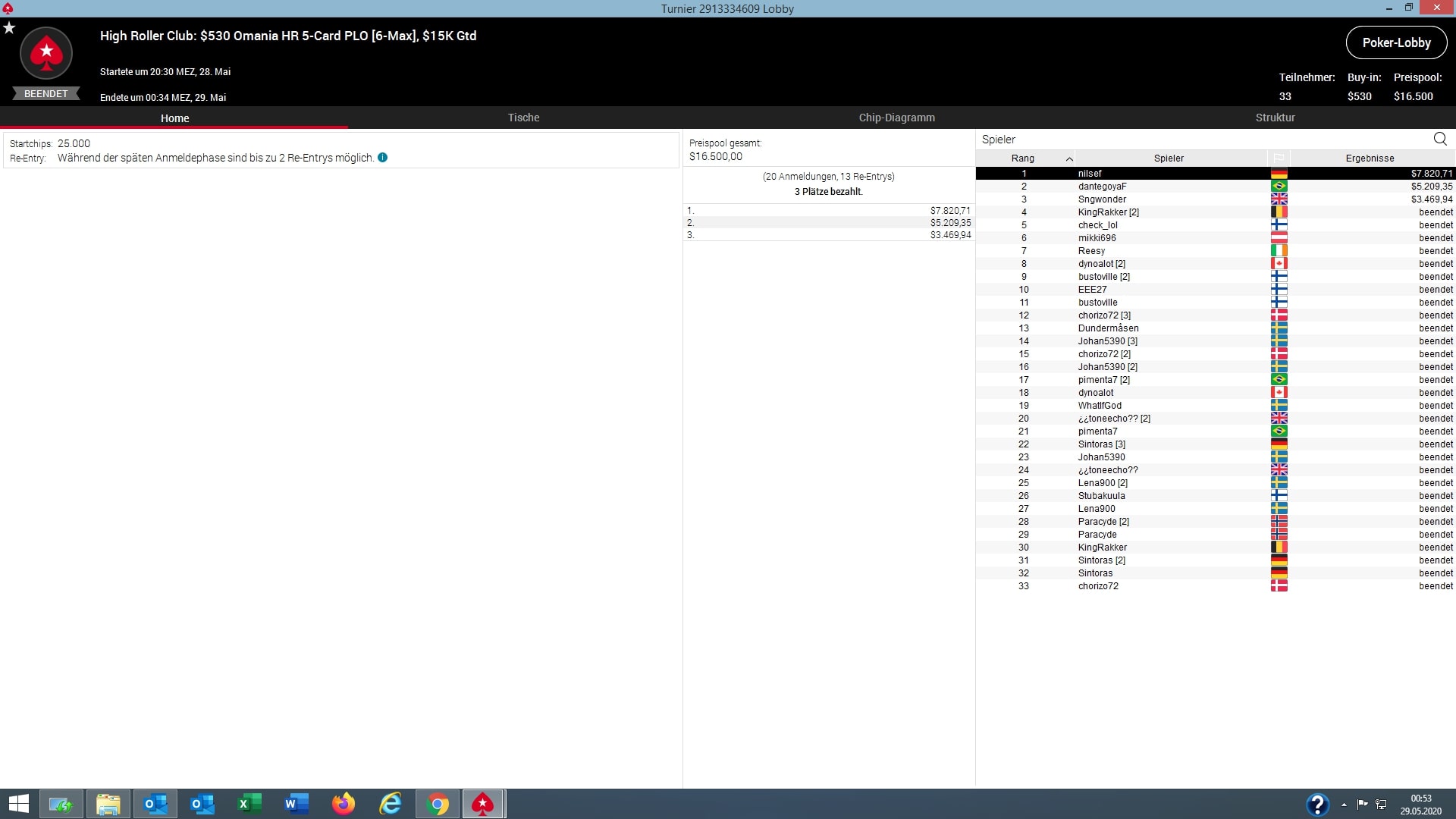The image size is (1456, 819).
Task: Show hidden system tray icons
Action: [1344, 805]
